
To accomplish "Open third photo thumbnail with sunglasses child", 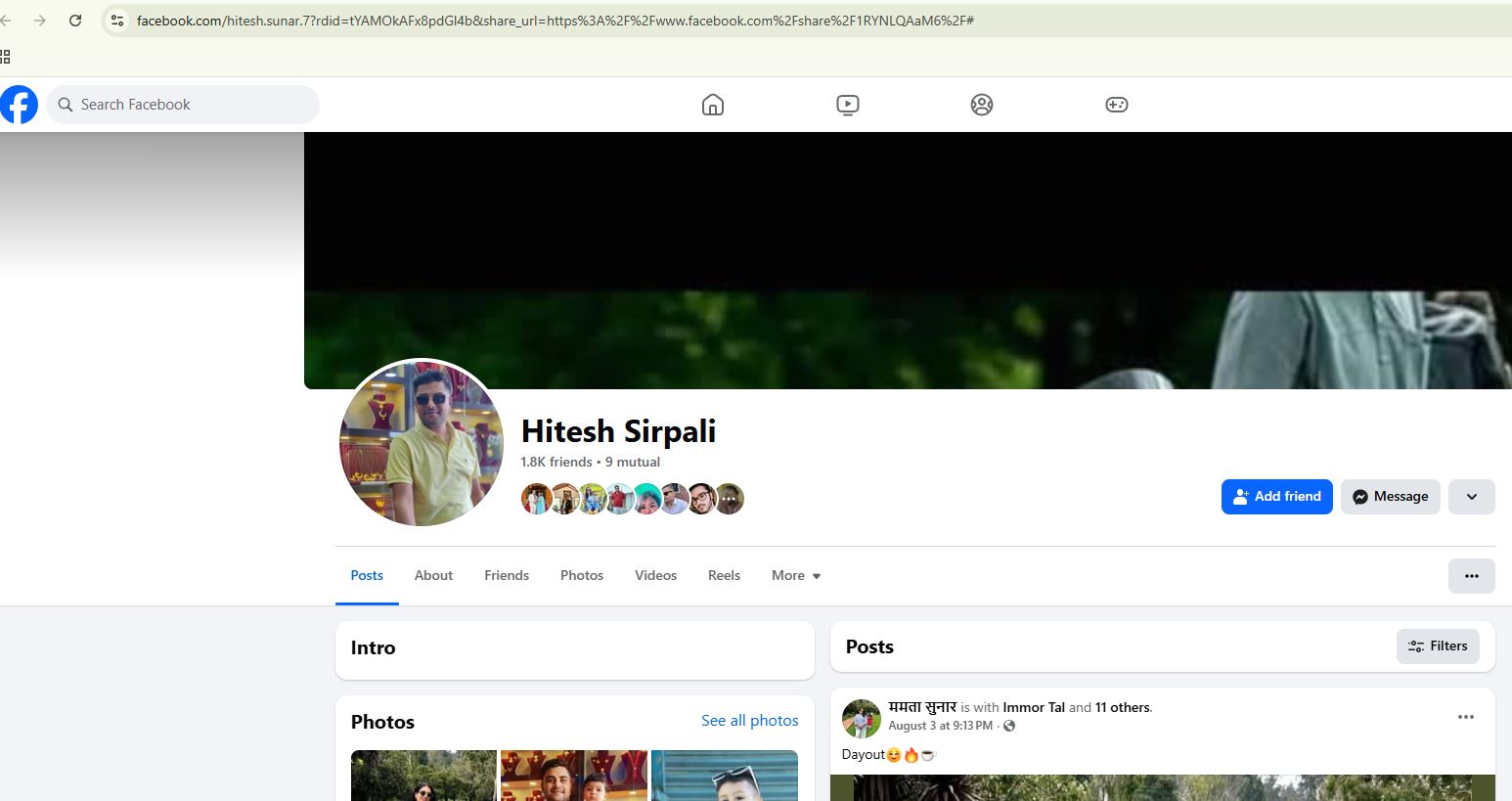I will point(725,776).
